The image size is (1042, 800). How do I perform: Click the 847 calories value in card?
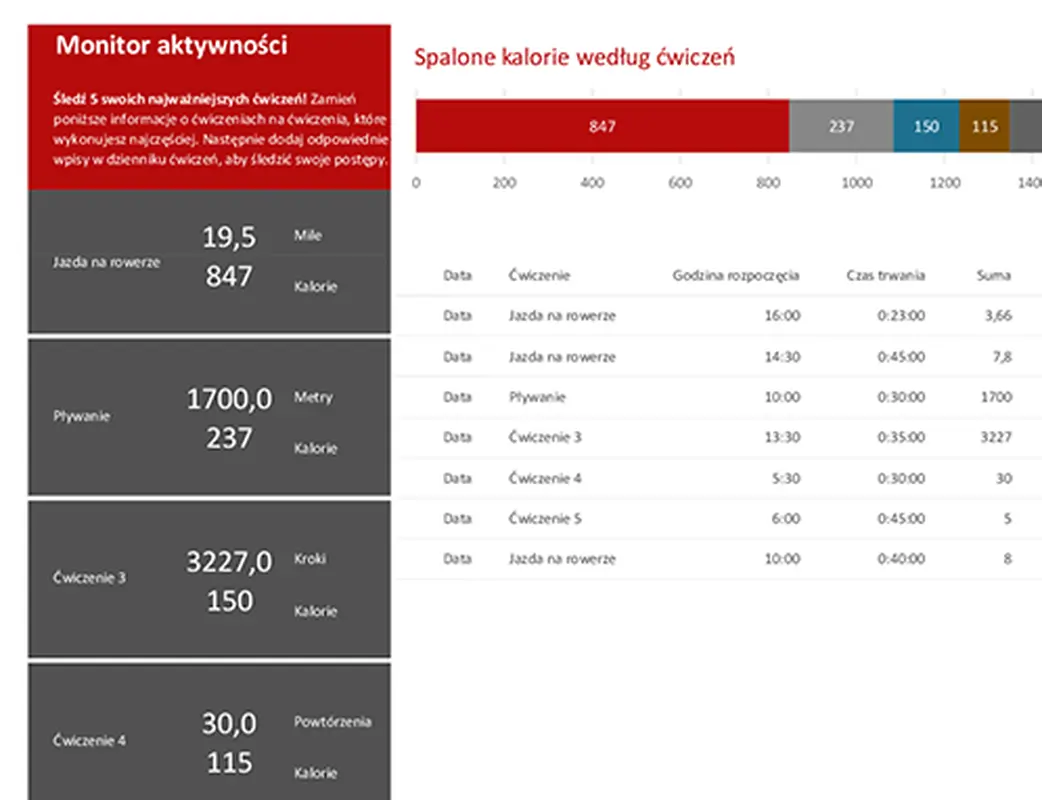tap(229, 276)
